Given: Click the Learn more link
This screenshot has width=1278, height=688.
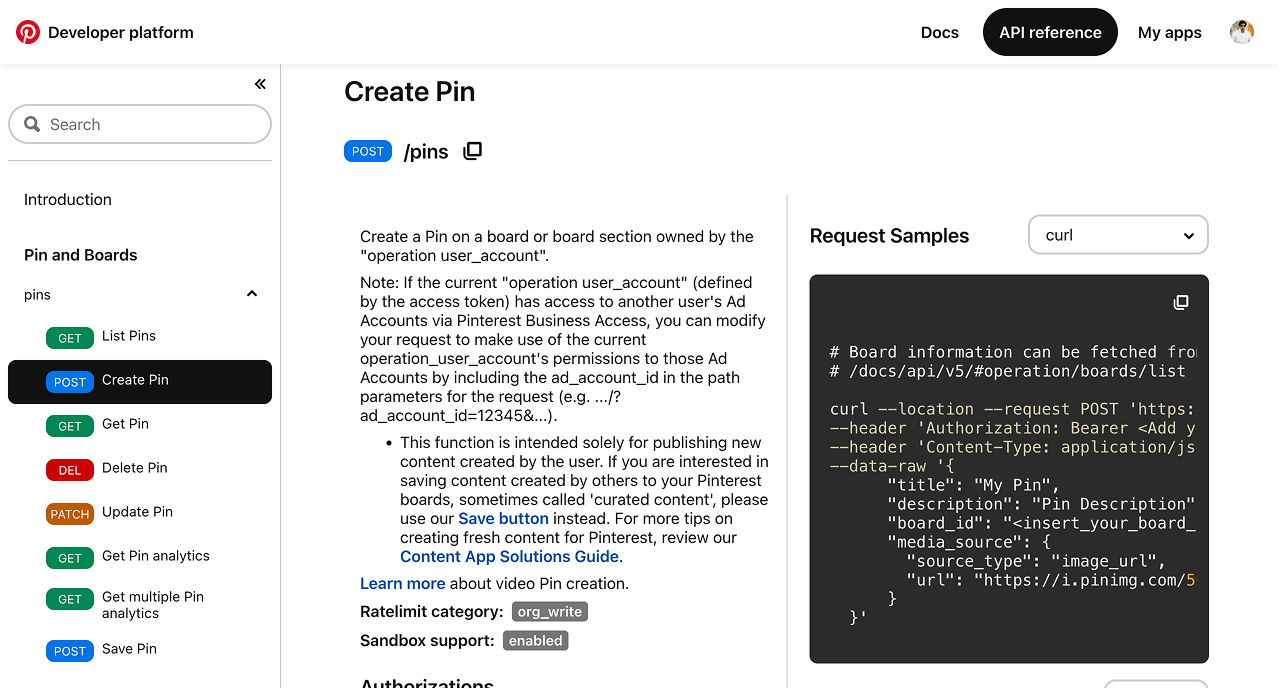Looking at the screenshot, I should pos(403,584).
